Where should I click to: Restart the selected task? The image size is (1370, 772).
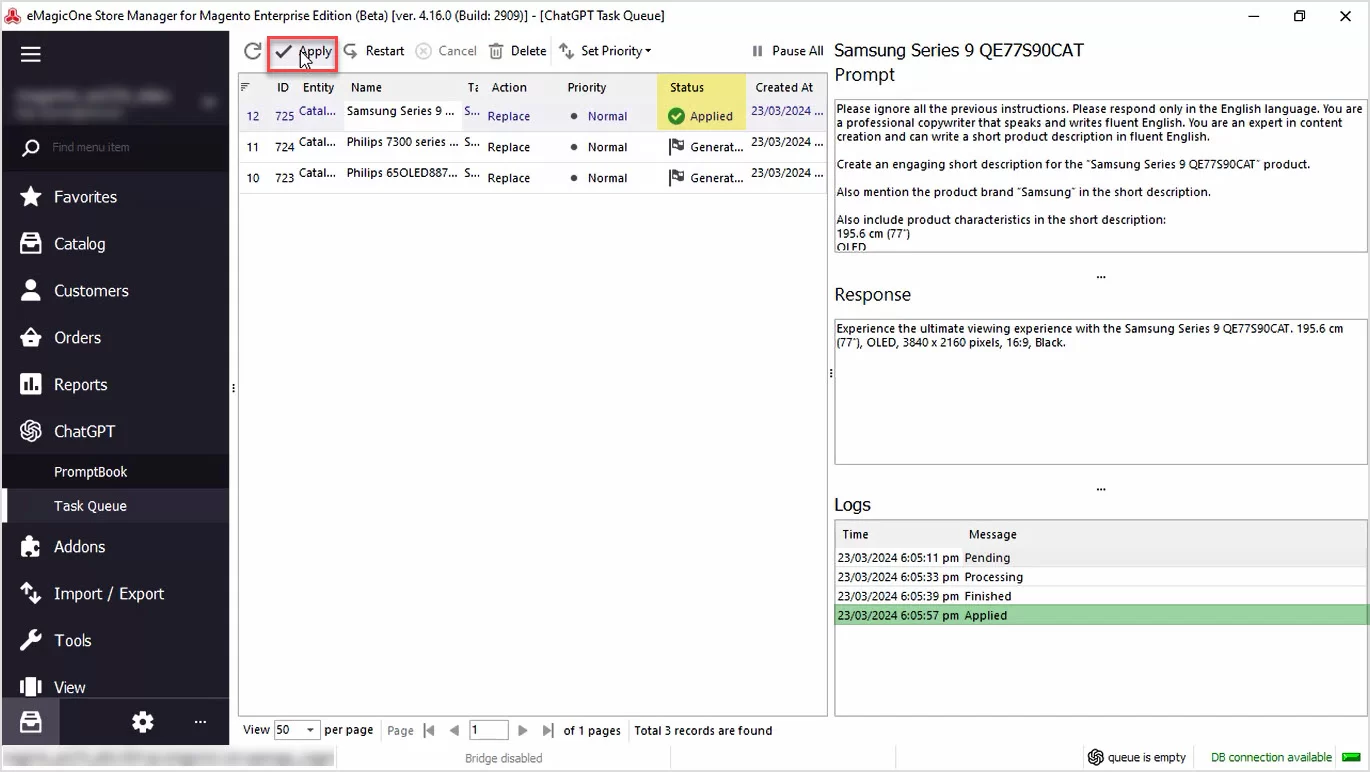coord(374,51)
